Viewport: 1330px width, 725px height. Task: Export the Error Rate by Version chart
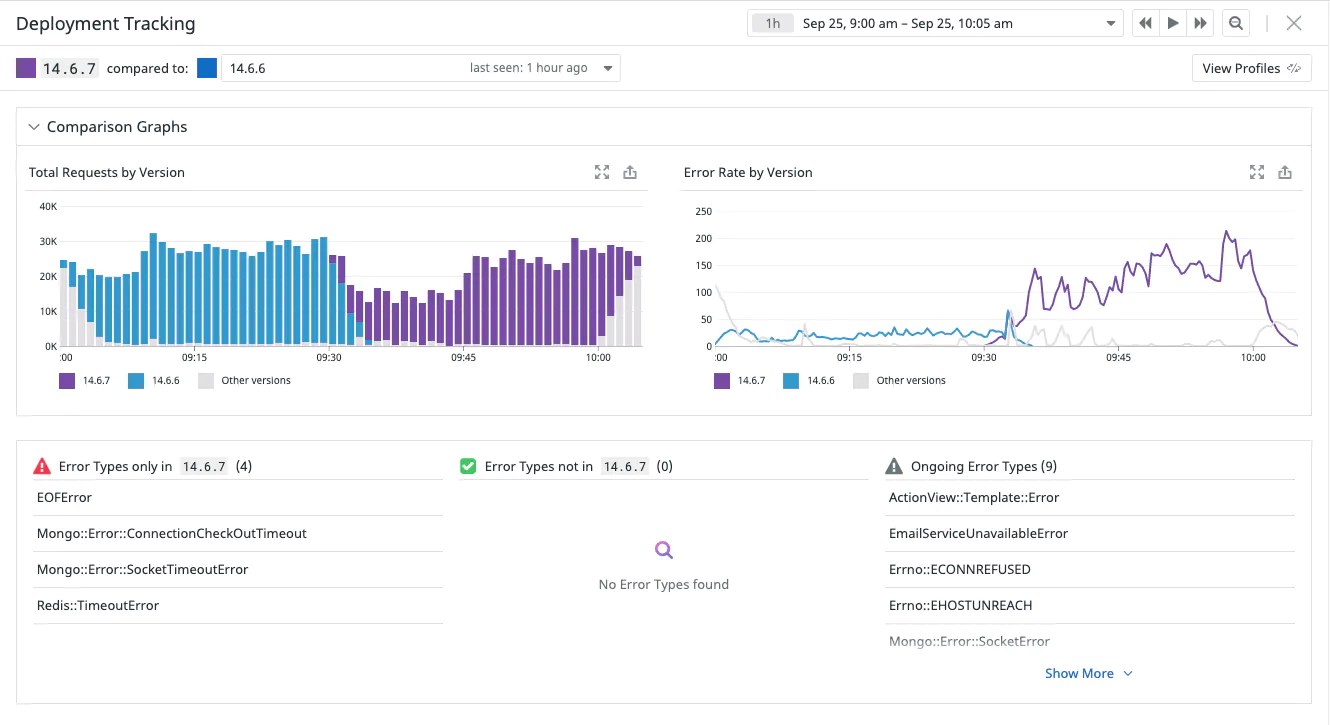[x=1285, y=171]
